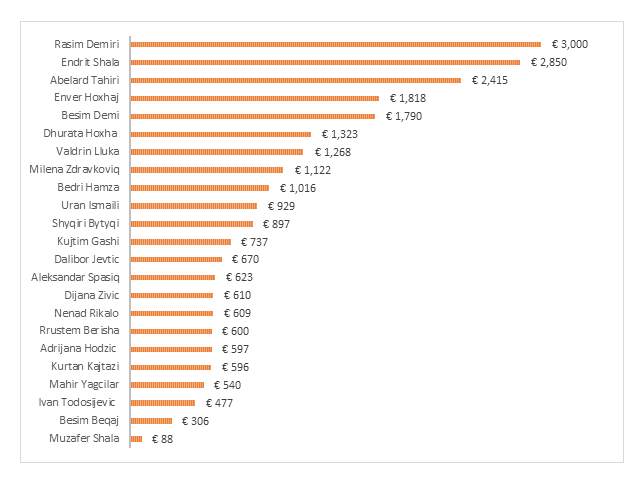638x481 pixels.
Task: Click the € 88 data label
Action: [162, 439]
